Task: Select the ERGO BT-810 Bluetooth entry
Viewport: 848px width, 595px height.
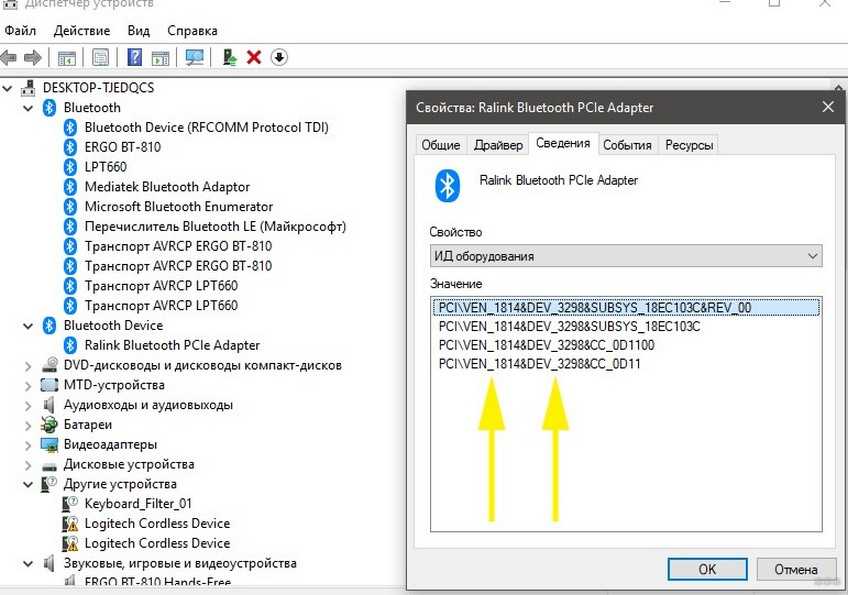Action: point(123,147)
